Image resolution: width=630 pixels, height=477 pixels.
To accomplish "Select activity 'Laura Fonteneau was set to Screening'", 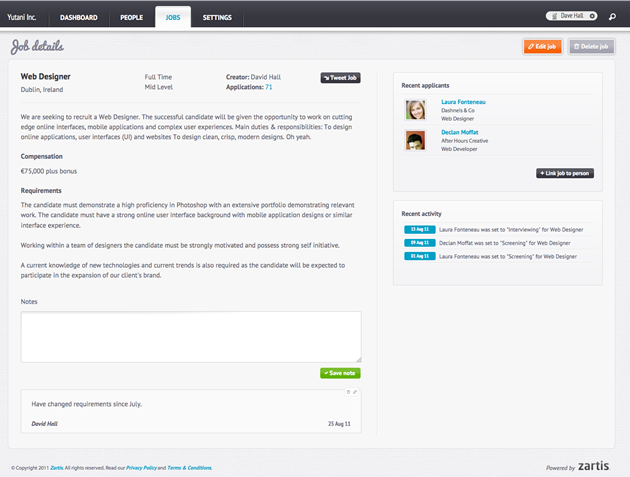I will point(507,256).
